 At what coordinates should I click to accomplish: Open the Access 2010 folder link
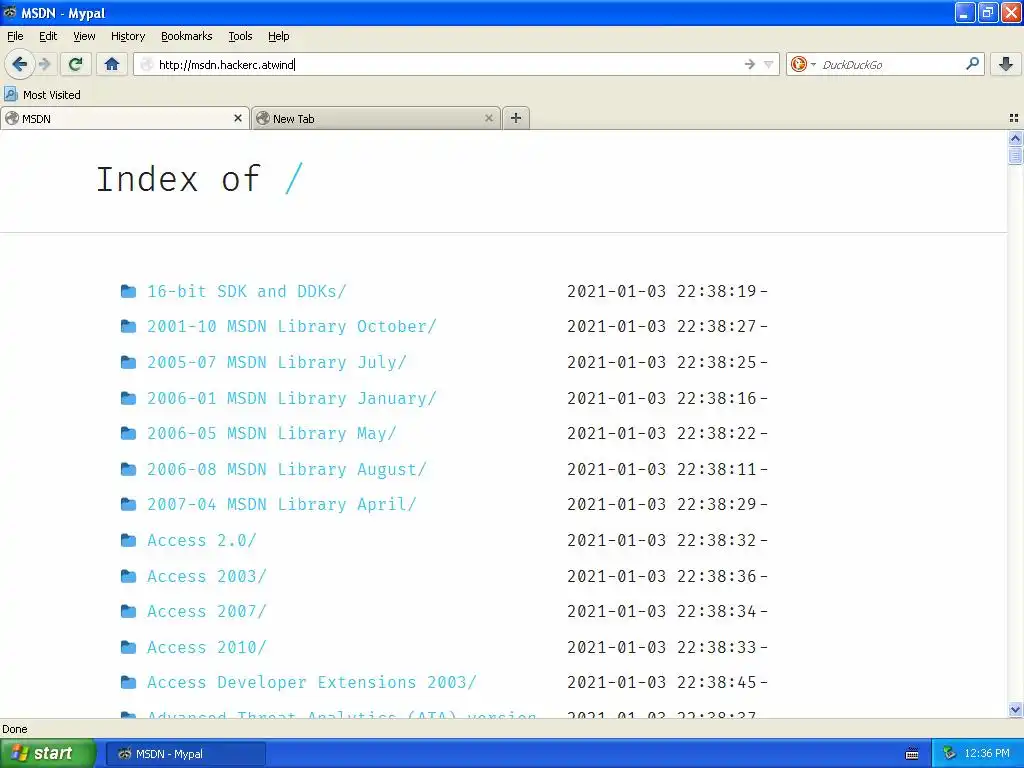tap(206, 648)
